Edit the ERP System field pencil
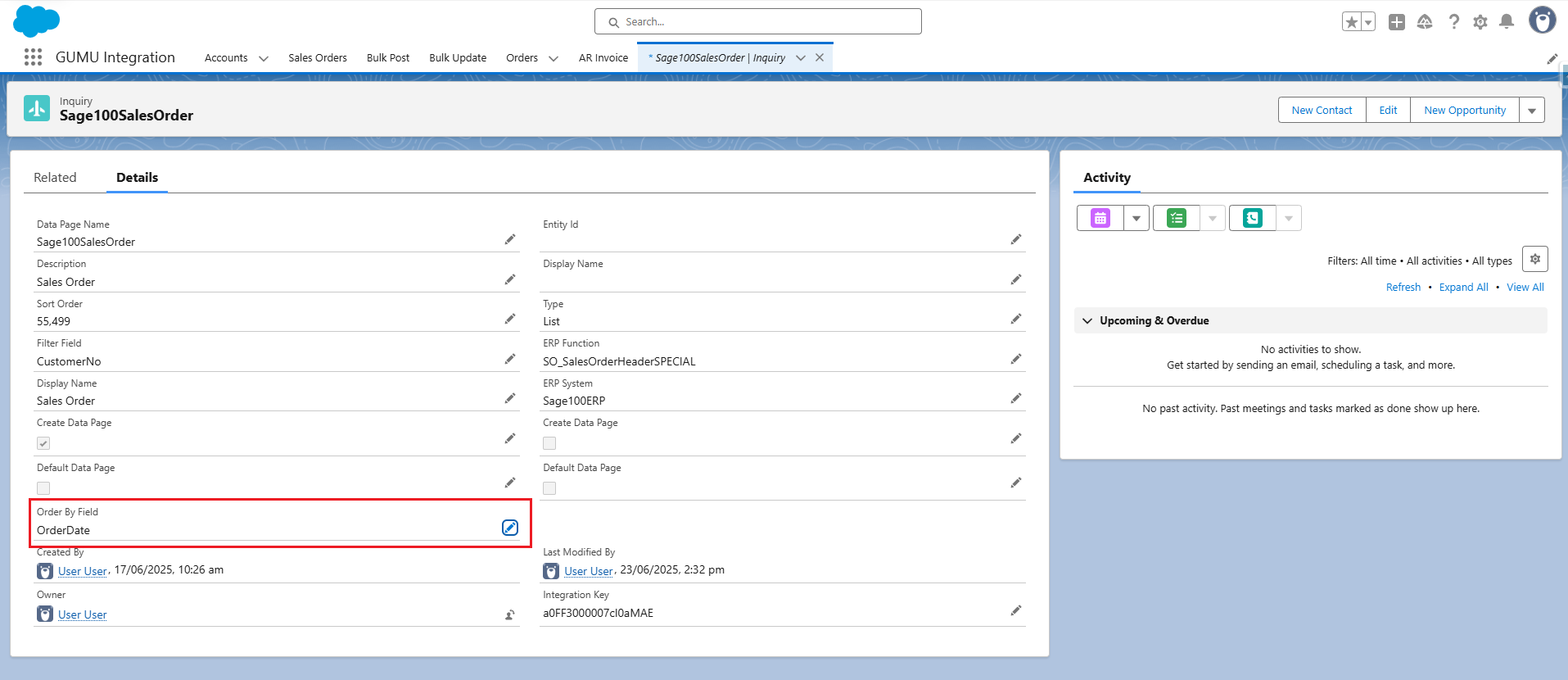The image size is (1568, 680). [x=1016, y=398]
